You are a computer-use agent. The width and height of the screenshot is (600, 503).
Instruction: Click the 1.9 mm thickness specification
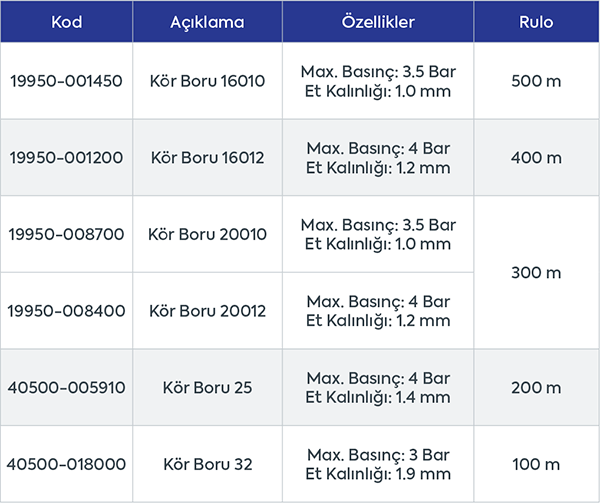tap(378, 474)
